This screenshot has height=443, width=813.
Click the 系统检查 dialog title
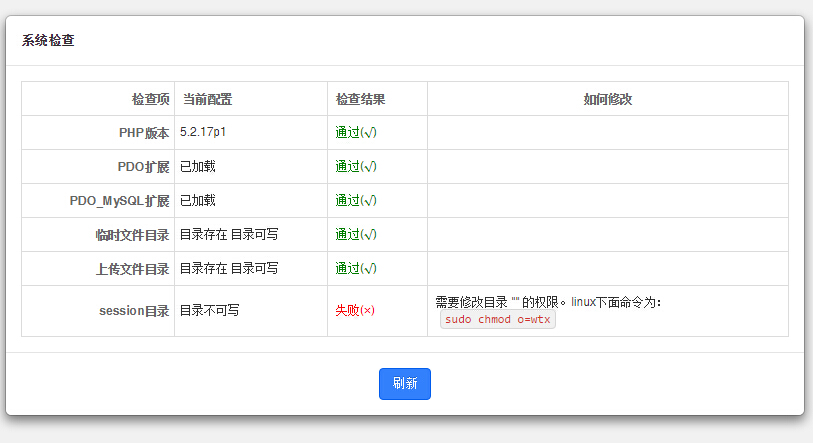(x=48, y=41)
